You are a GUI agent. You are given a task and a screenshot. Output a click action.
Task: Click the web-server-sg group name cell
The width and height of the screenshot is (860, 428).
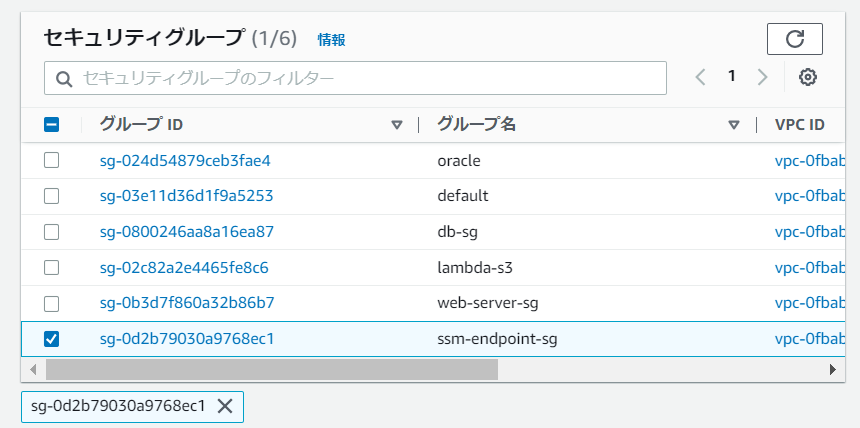click(x=488, y=303)
